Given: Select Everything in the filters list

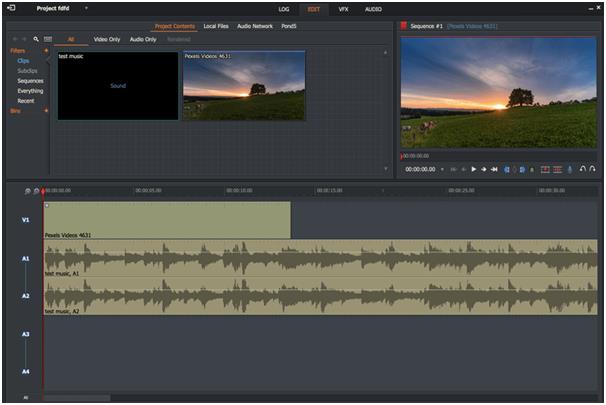Looking at the screenshot, I should (30, 91).
